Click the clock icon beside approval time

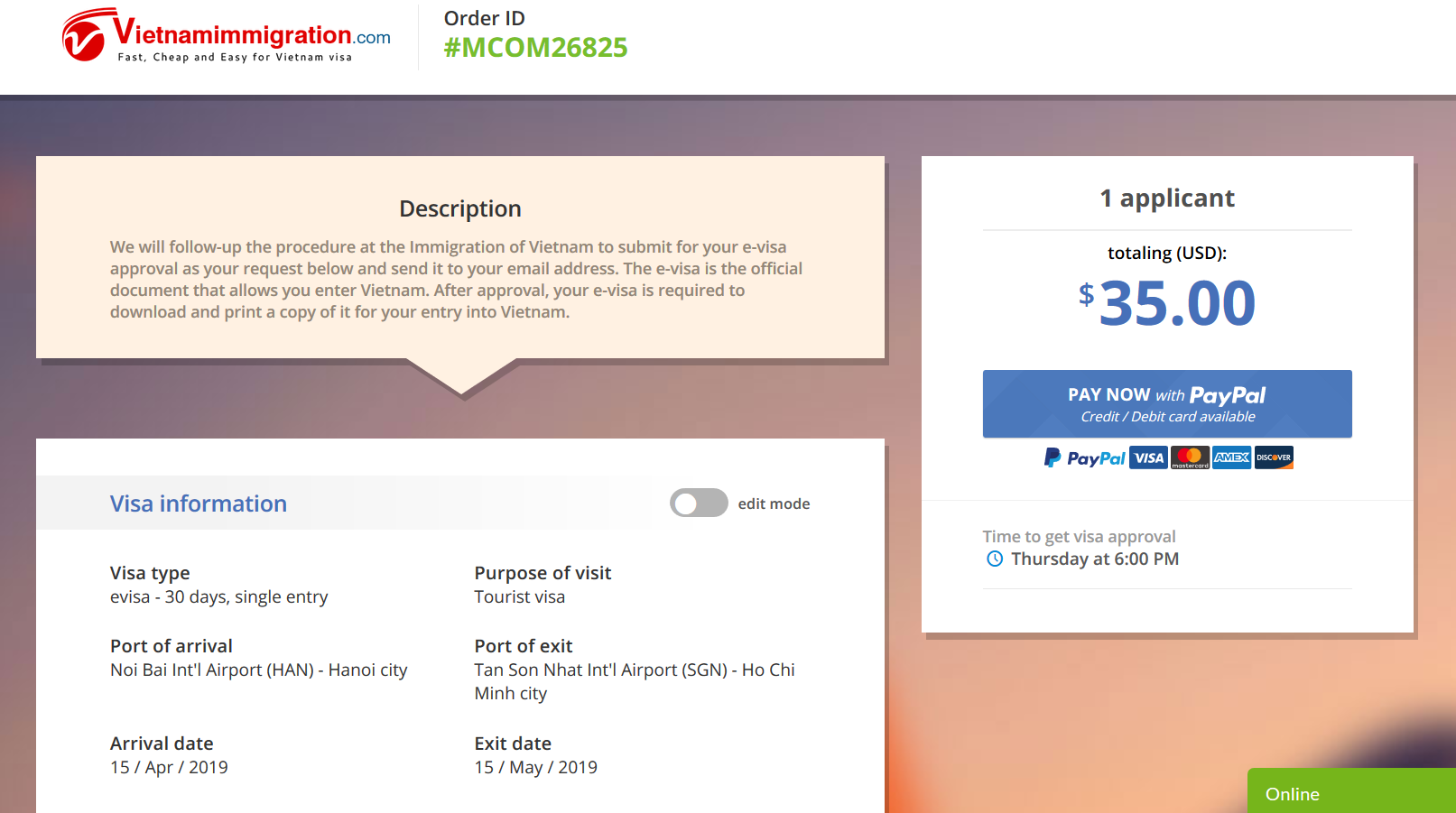[x=995, y=559]
